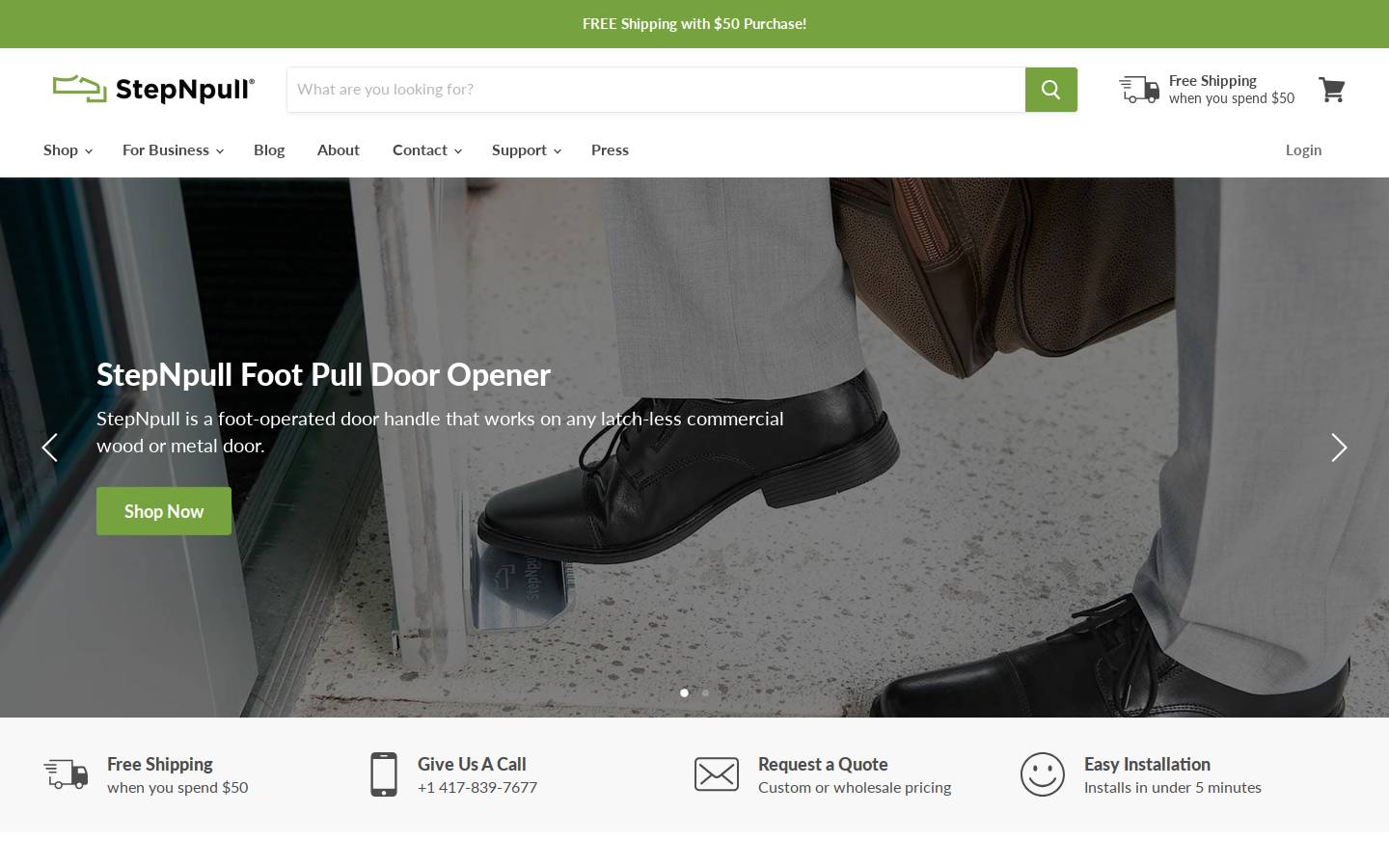Click 'Installs in under 5 minutes' text

(x=1173, y=787)
